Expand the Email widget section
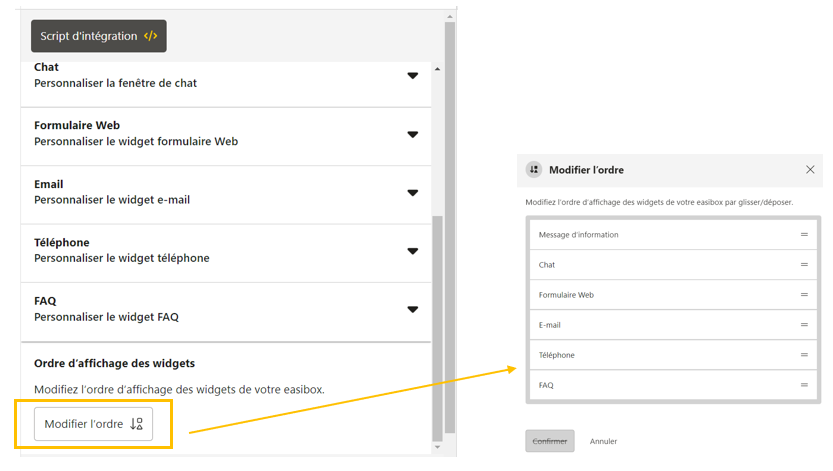833x471 pixels. [x=412, y=193]
